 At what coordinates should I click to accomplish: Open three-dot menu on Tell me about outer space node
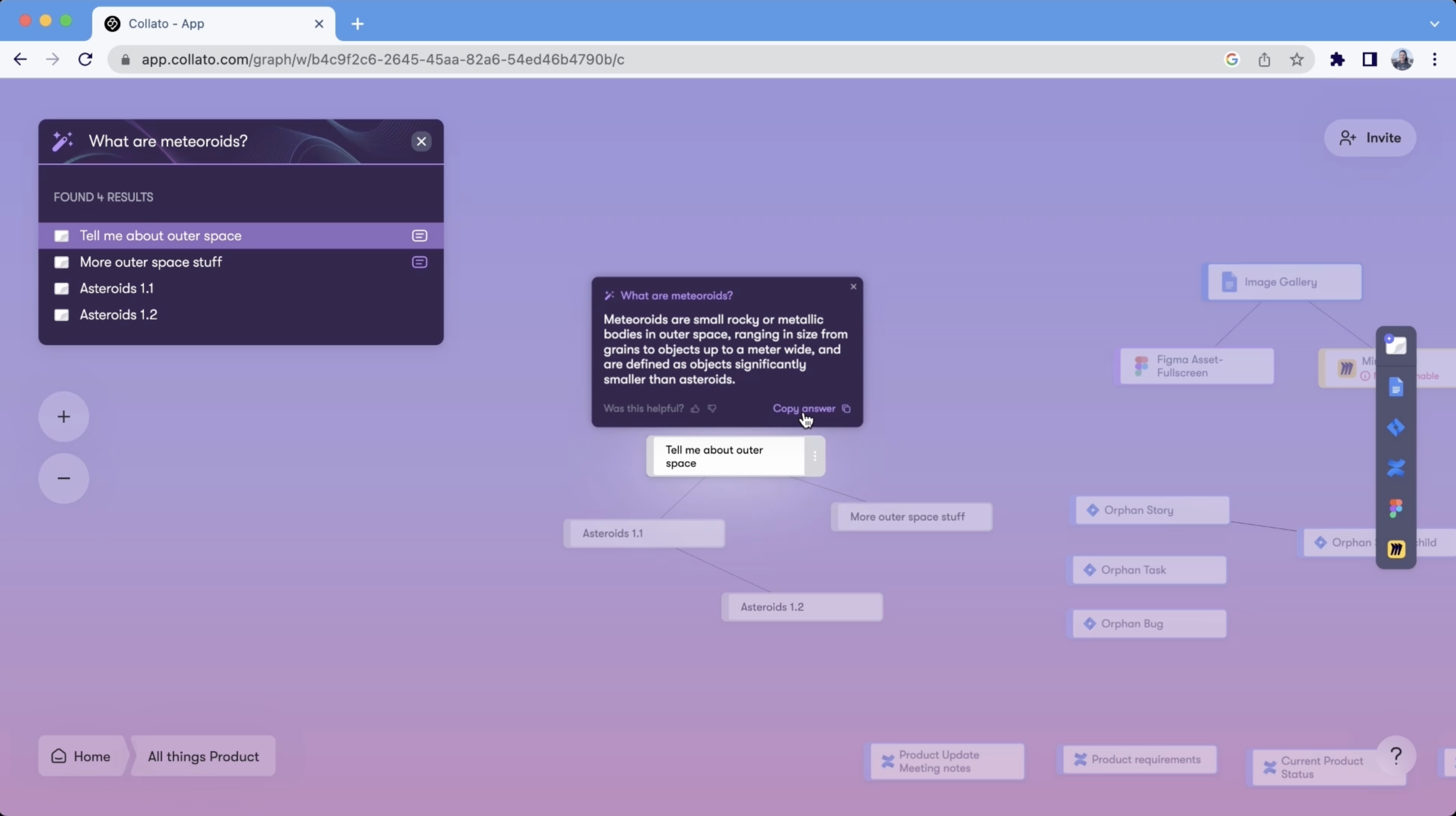pos(815,456)
